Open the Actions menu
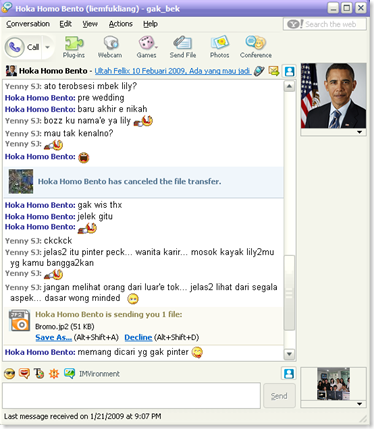374x429 pixels. point(121,24)
